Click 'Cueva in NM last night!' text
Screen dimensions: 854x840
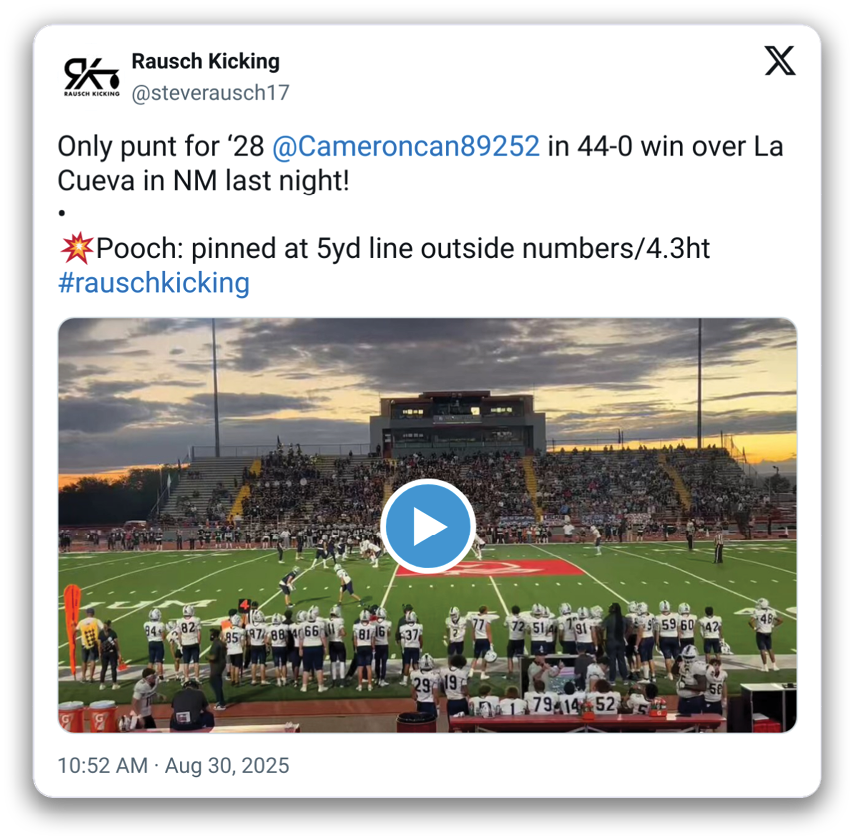[203, 180]
